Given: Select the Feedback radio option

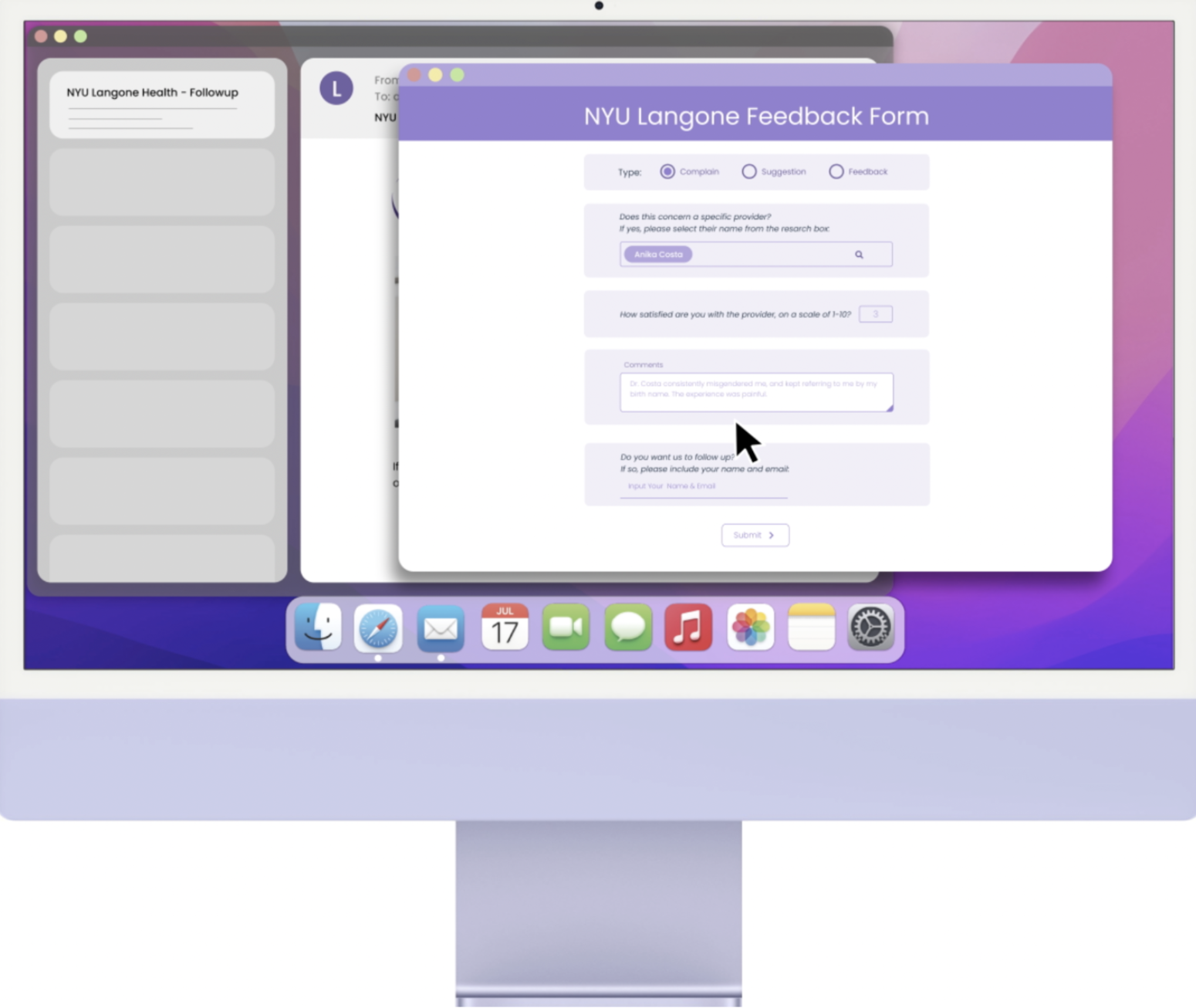Looking at the screenshot, I should (x=836, y=171).
